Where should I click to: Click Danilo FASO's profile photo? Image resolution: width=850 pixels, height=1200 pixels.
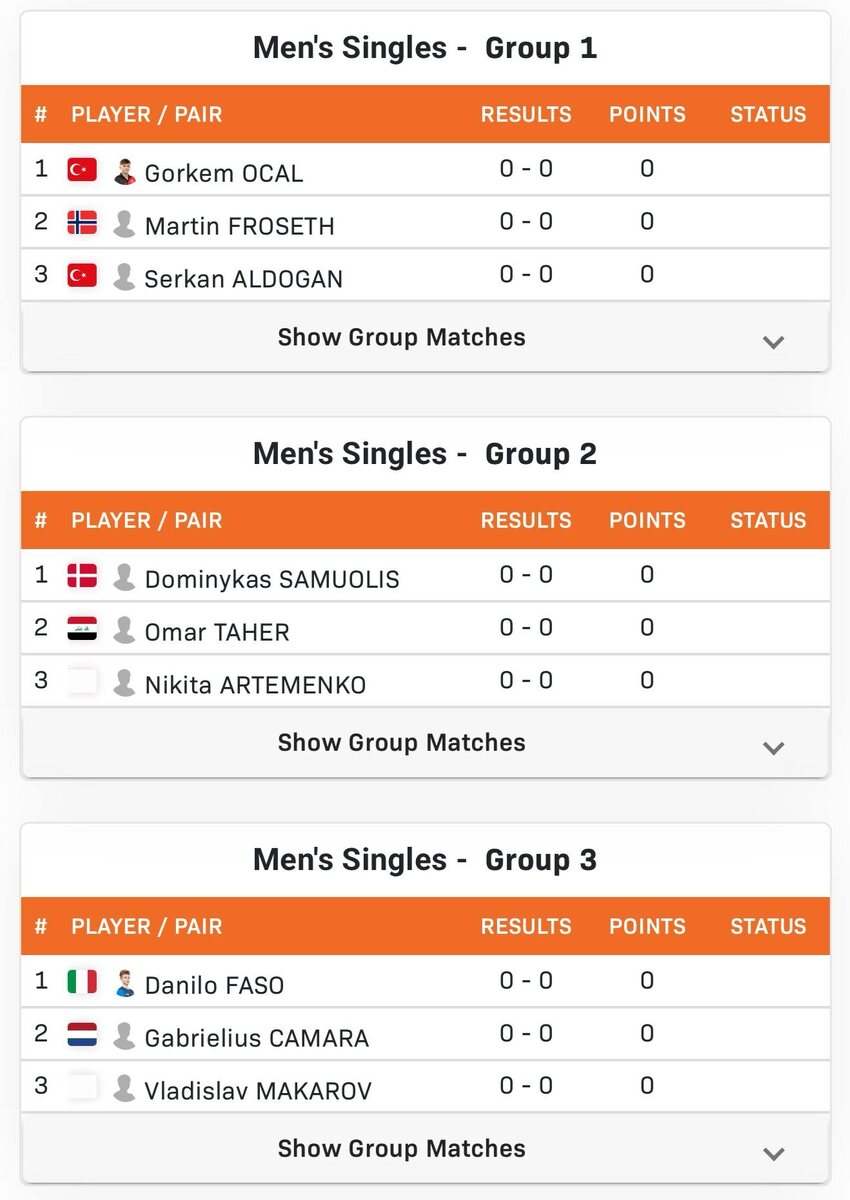(124, 983)
